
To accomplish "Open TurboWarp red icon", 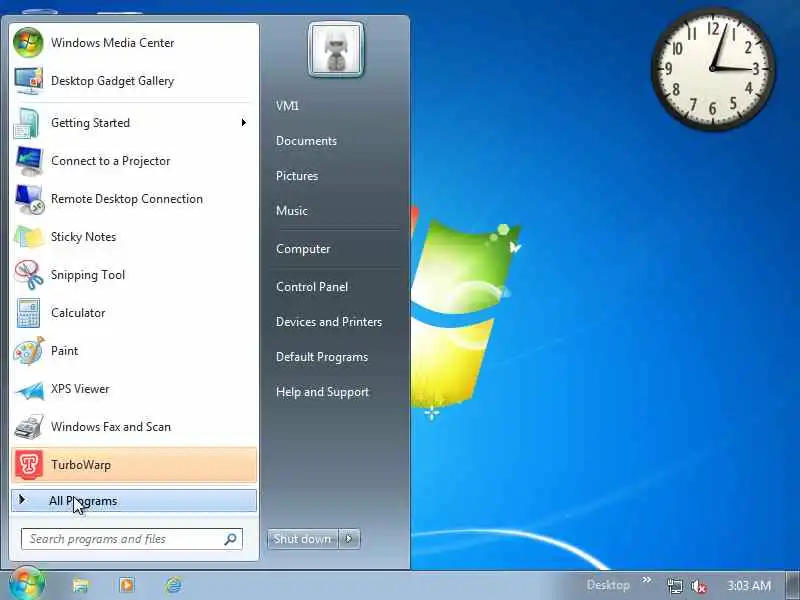I will click(29, 465).
